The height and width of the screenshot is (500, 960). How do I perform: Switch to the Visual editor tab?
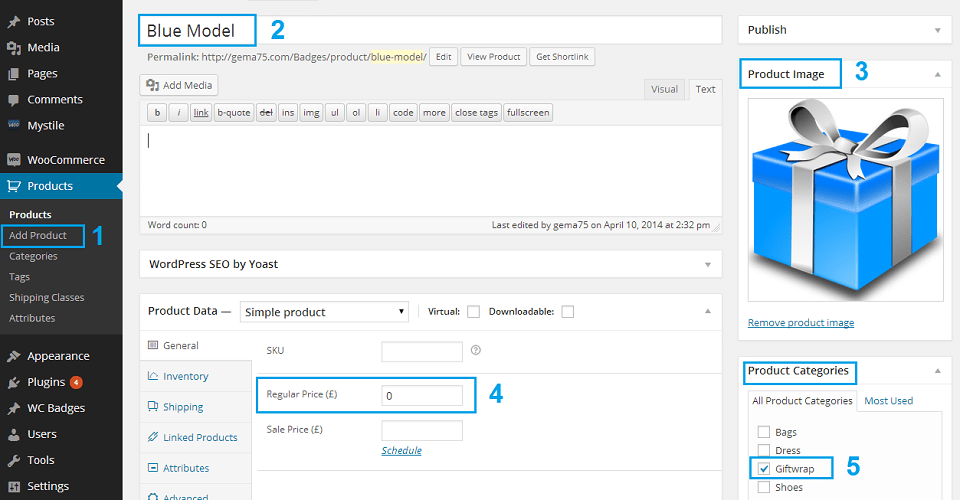pyautogui.click(x=664, y=89)
